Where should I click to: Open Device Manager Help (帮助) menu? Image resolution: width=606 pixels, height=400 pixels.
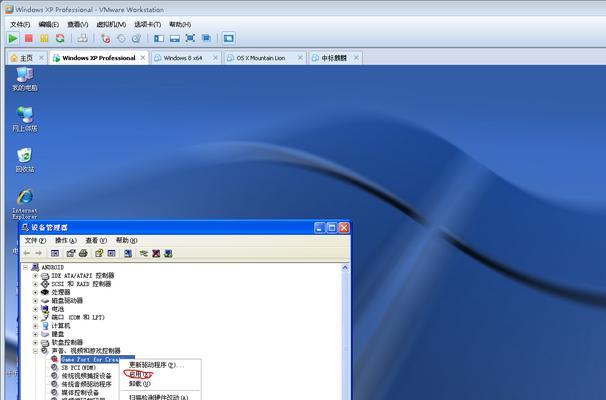pos(126,240)
